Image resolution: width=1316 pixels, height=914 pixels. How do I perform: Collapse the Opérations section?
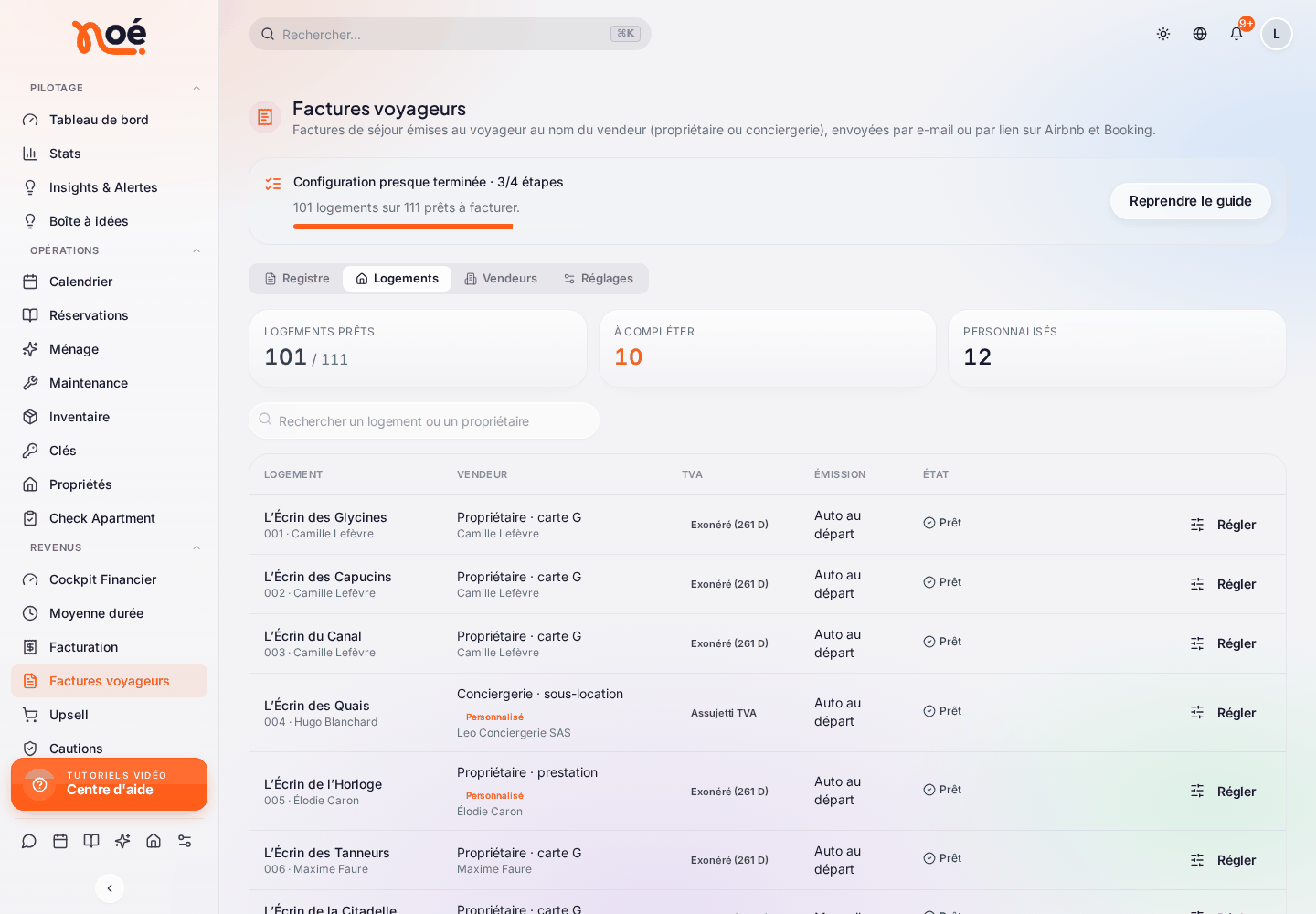(196, 250)
